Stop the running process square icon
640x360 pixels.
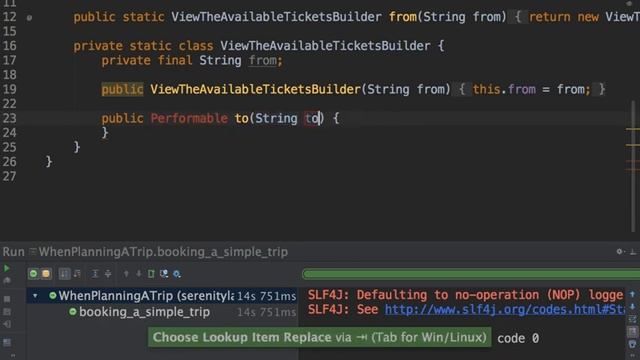[x=7, y=299]
